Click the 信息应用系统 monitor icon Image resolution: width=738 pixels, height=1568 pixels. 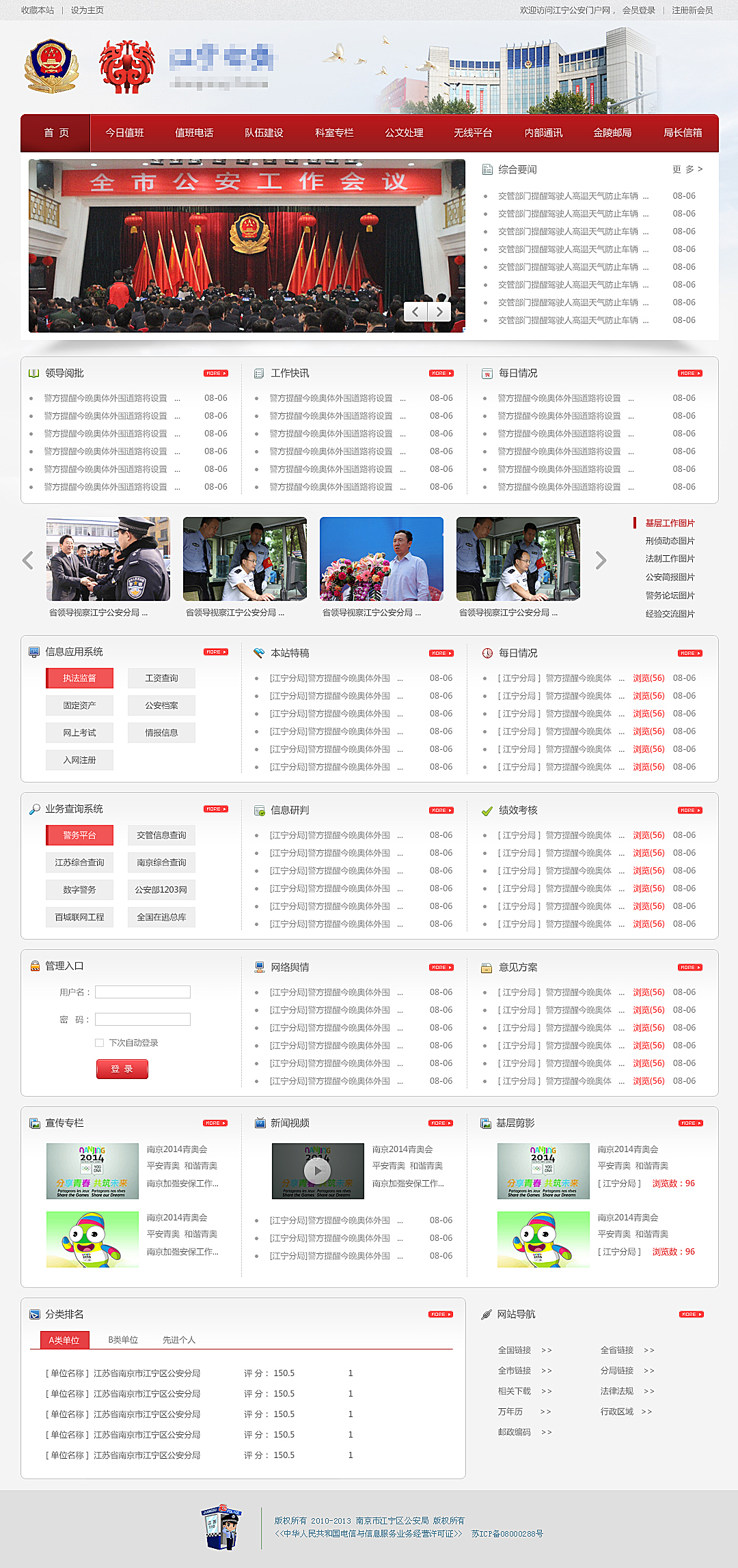33,652
